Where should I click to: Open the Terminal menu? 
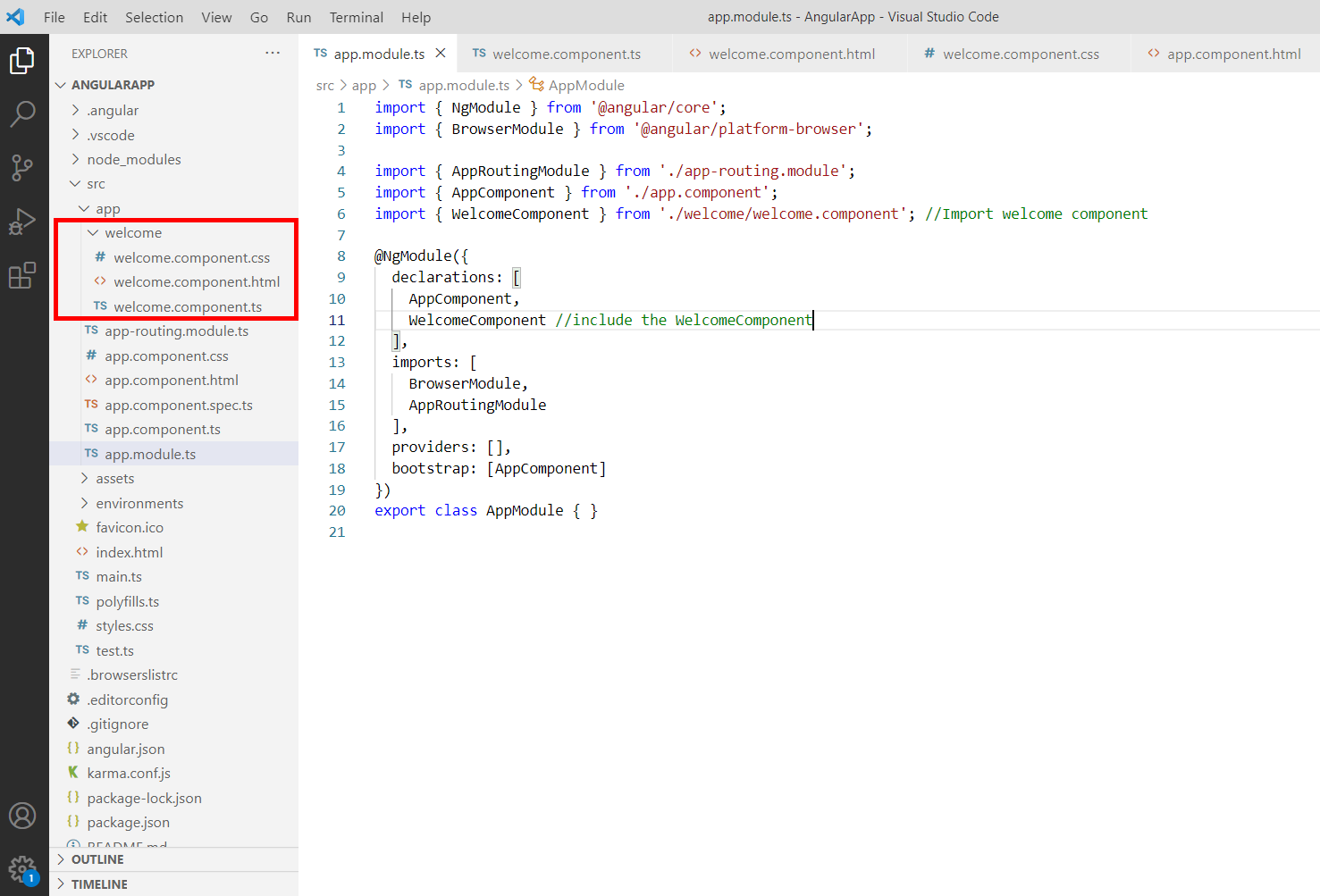tap(356, 17)
